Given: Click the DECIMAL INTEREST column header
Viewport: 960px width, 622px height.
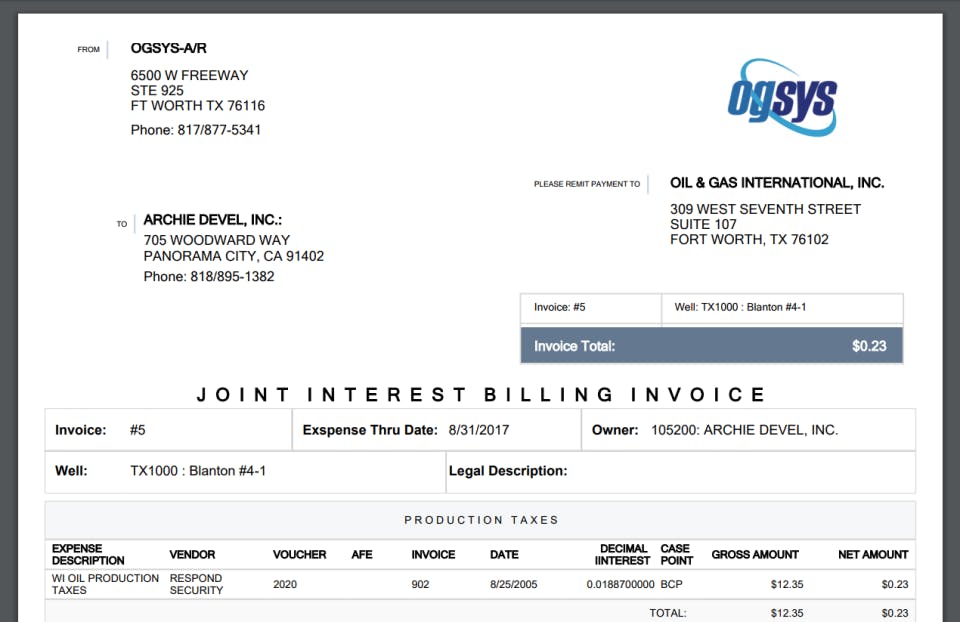Looking at the screenshot, I should coord(622,555).
